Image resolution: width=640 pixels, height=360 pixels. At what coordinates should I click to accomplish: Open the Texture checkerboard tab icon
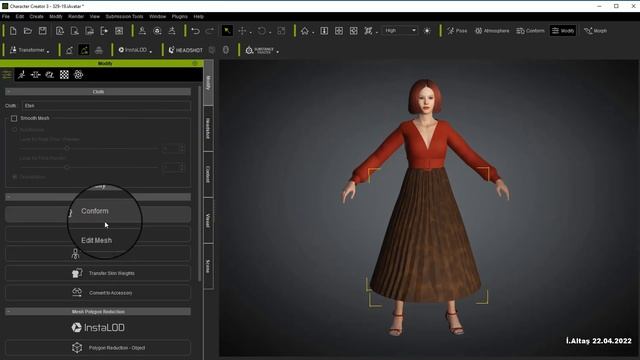(64, 74)
